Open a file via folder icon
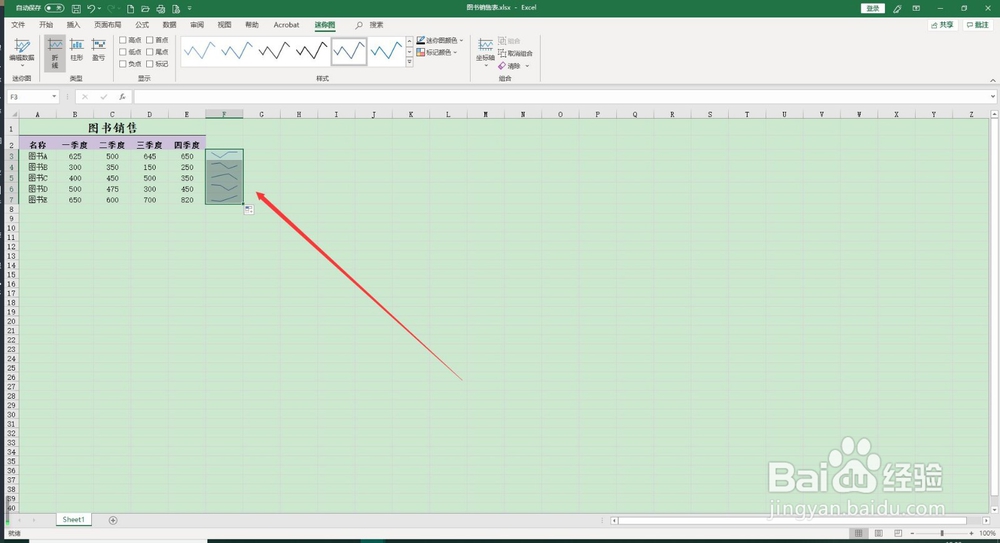Viewport: 1000px width, 543px height. coord(145,9)
